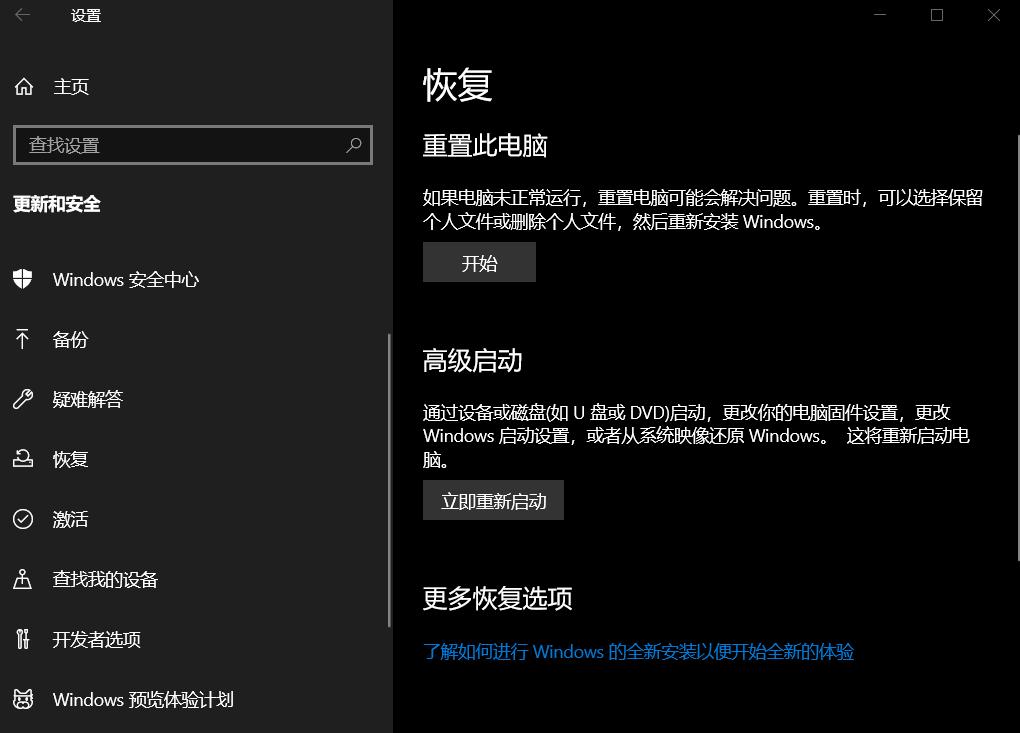Open the Windows 预览体验计划 insider icon

[x=24, y=699]
